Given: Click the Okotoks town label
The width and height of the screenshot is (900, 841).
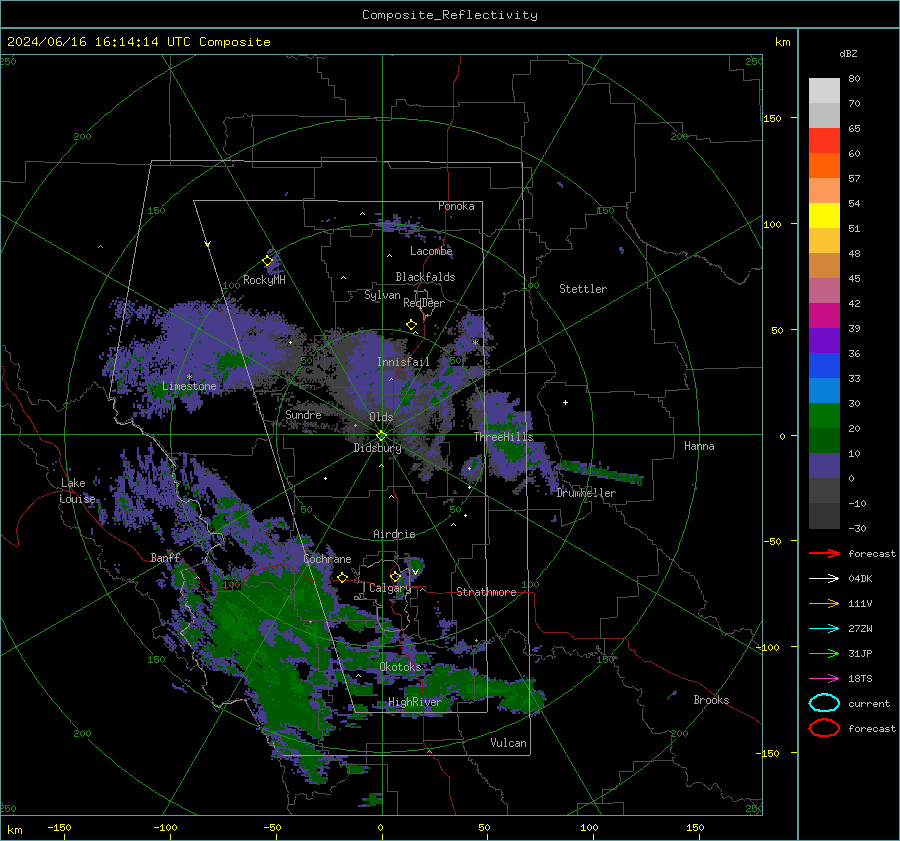Looking at the screenshot, I should click(400, 667).
